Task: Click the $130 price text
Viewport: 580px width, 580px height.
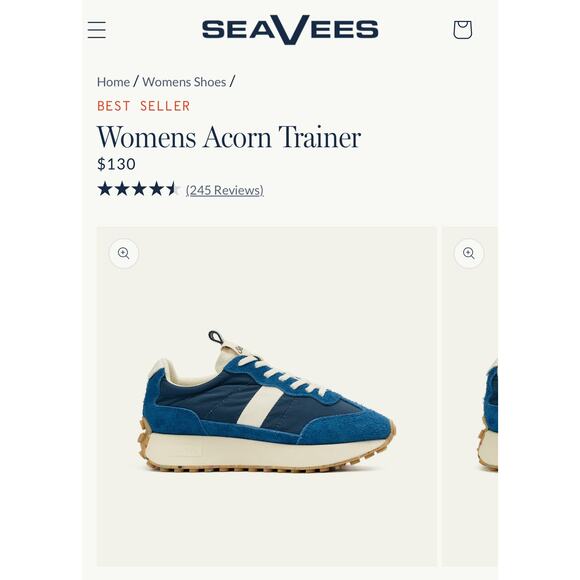Action: point(116,164)
